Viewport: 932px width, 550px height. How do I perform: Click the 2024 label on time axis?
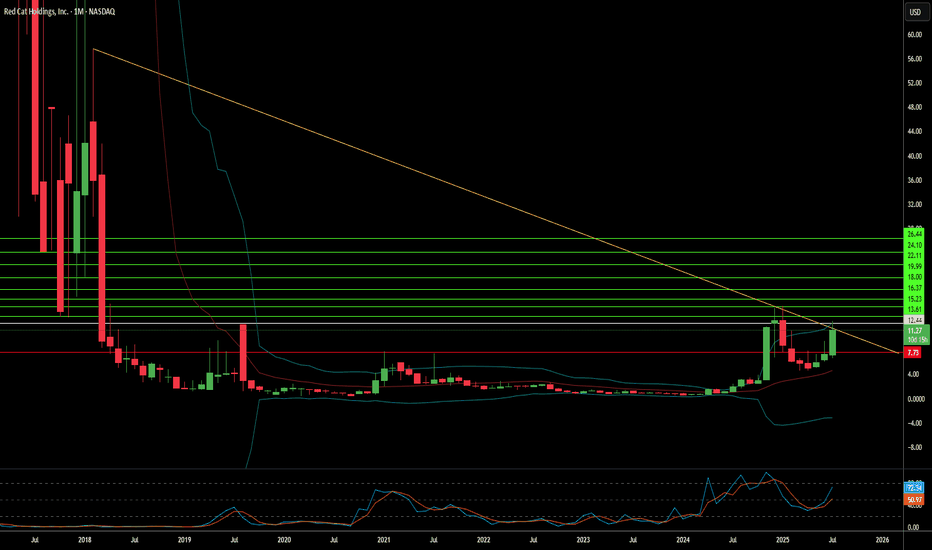(x=683, y=540)
